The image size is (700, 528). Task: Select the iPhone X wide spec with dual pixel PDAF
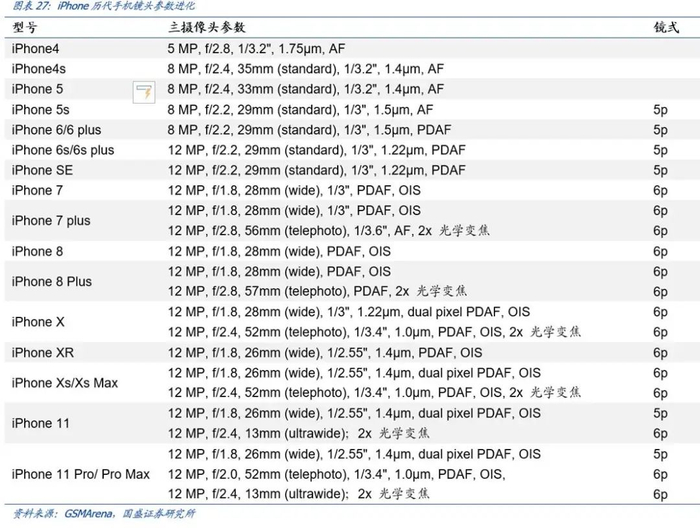tap(349, 312)
